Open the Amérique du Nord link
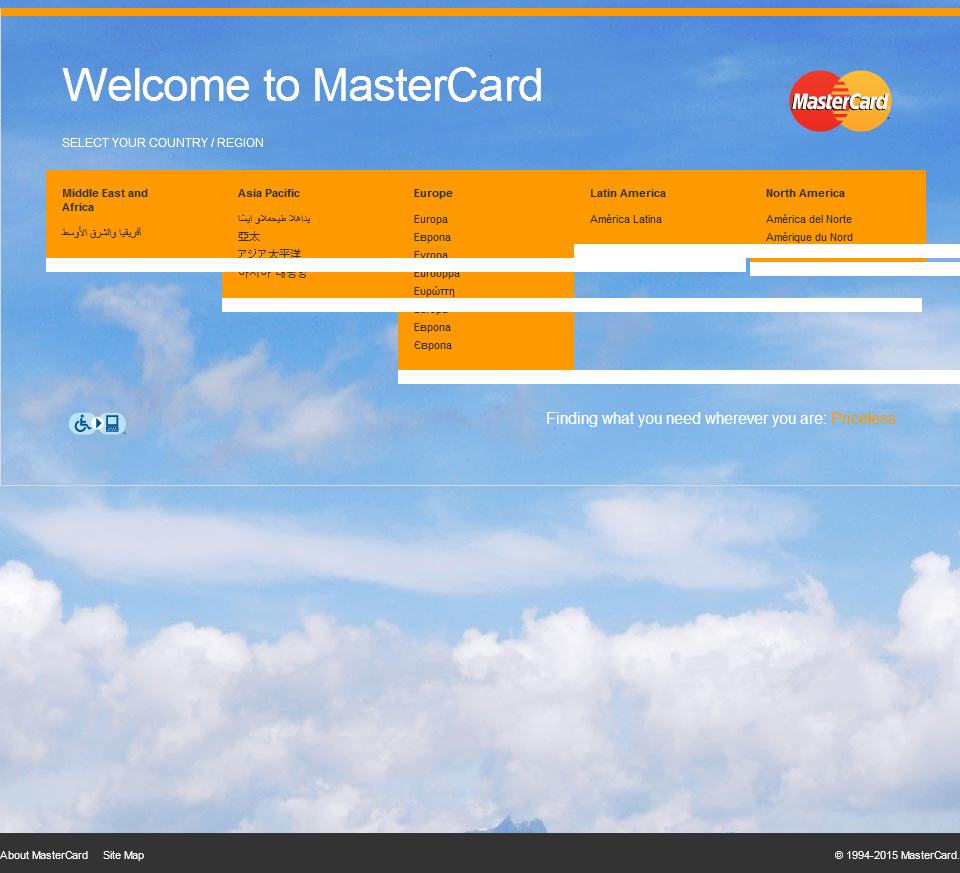 809,238
